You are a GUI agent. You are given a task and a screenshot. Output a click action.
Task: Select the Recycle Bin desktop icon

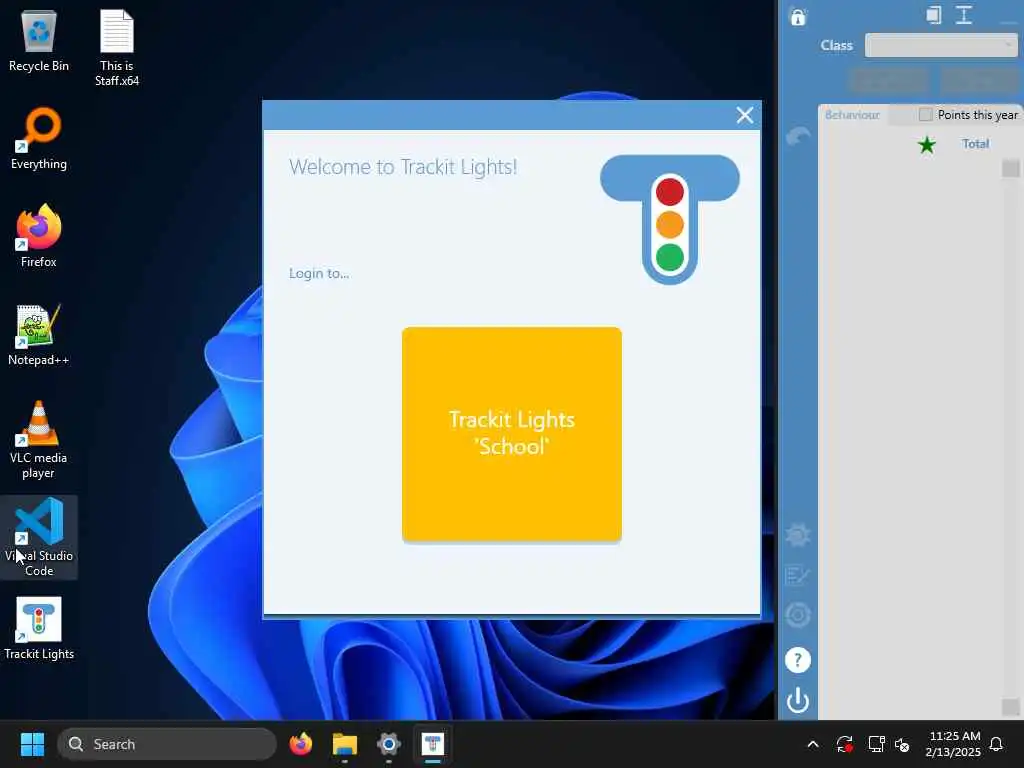tap(39, 40)
